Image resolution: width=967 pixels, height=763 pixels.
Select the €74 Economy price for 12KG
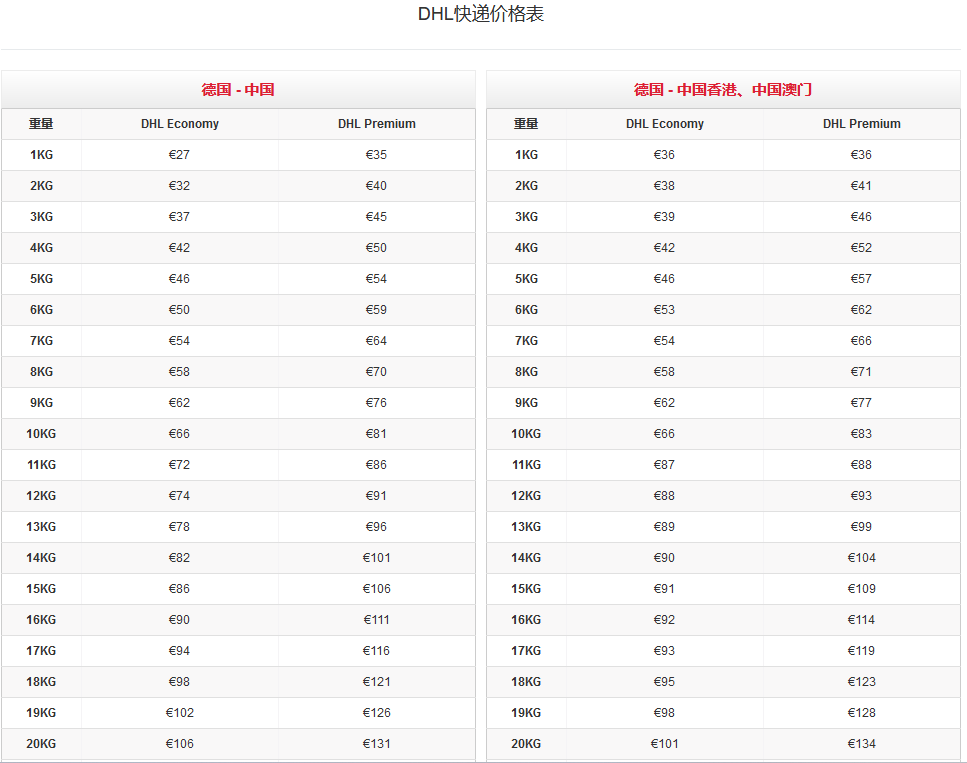click(179, 495)
